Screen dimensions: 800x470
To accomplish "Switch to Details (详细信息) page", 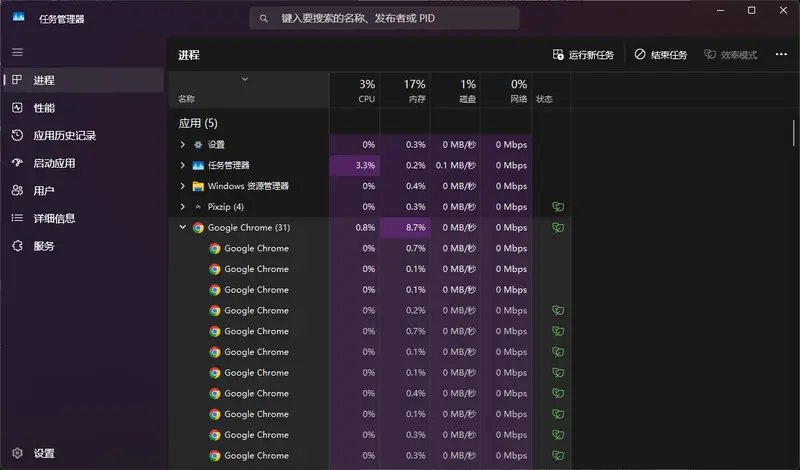I will pos(84,218).
